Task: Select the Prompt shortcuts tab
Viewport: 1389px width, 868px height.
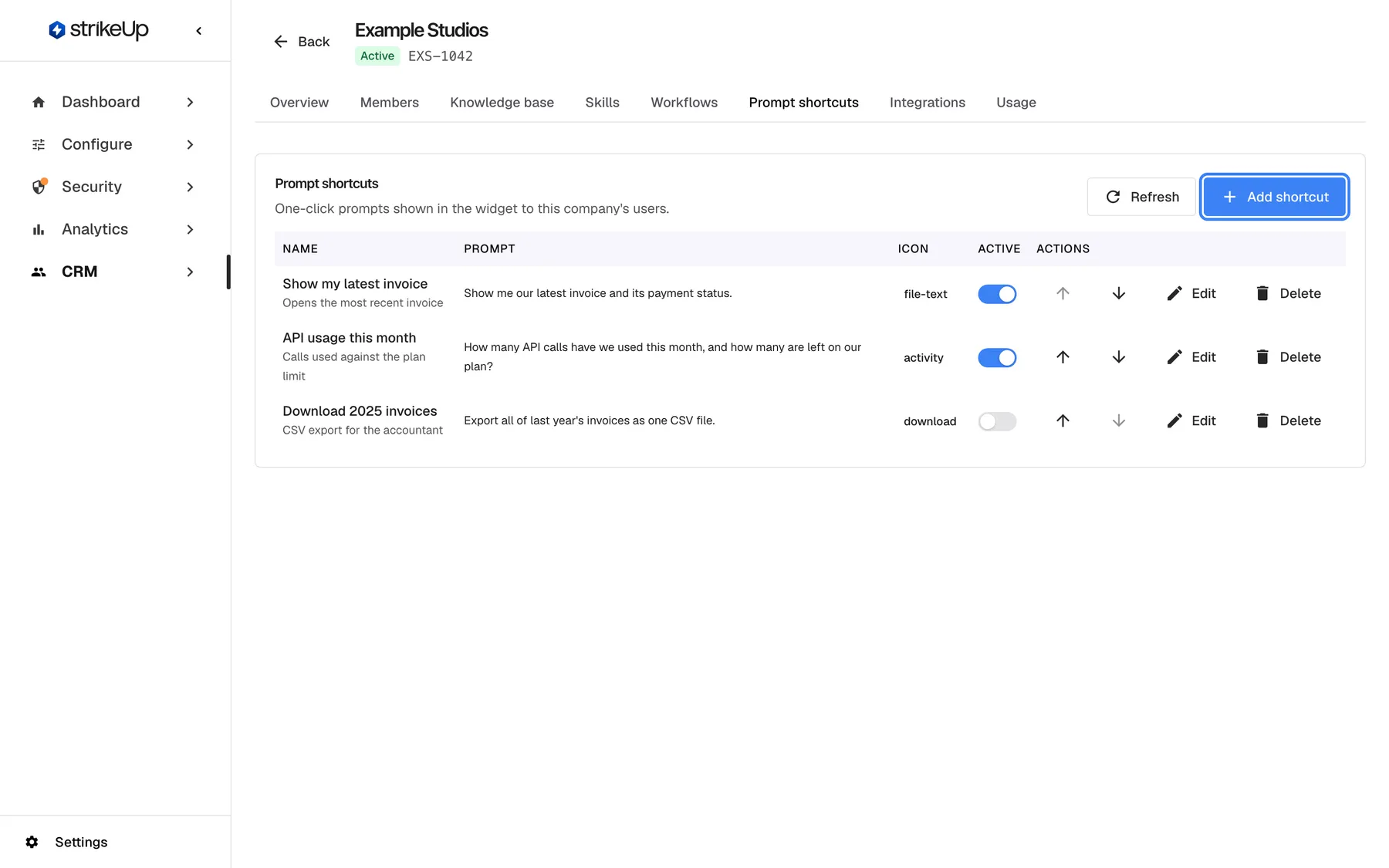Action: pyautogui.click(x=804, y=103)
